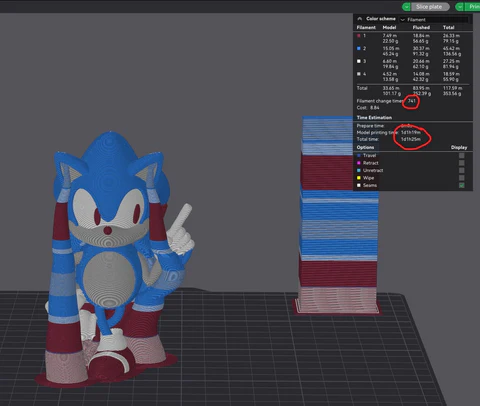
Task: Click the Wipe yellow legend icon
Action: 359,178
